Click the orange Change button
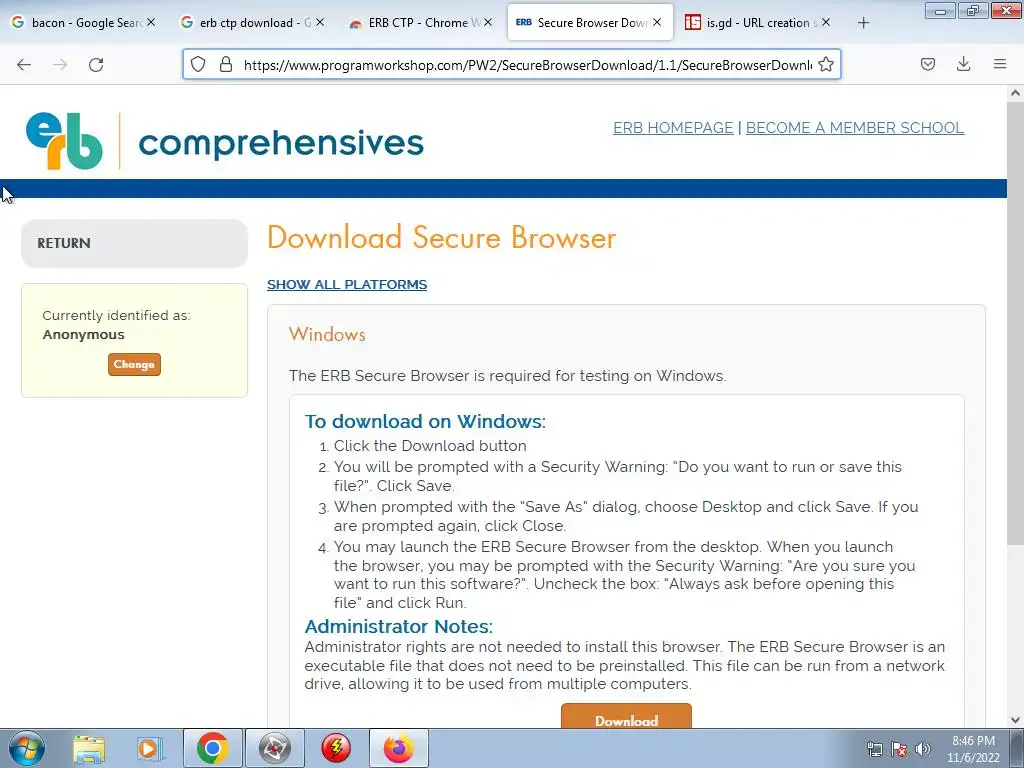1024x768 pixels. 134,364
